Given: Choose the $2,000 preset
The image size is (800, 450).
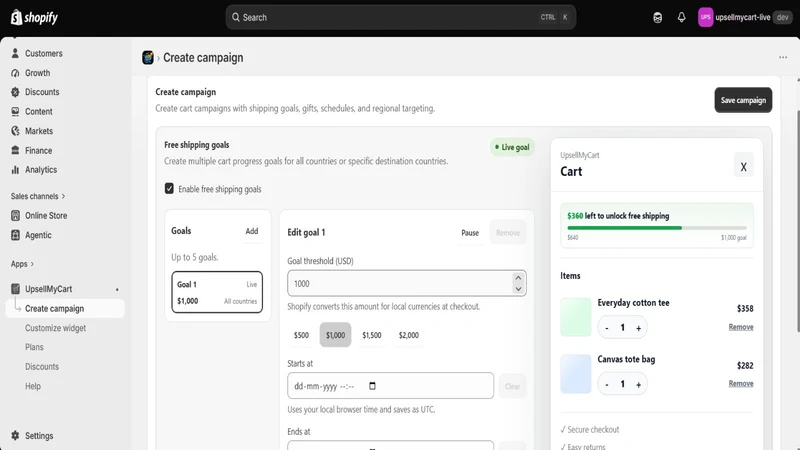Looking at the screenshot, I should (x=409, y=335).
